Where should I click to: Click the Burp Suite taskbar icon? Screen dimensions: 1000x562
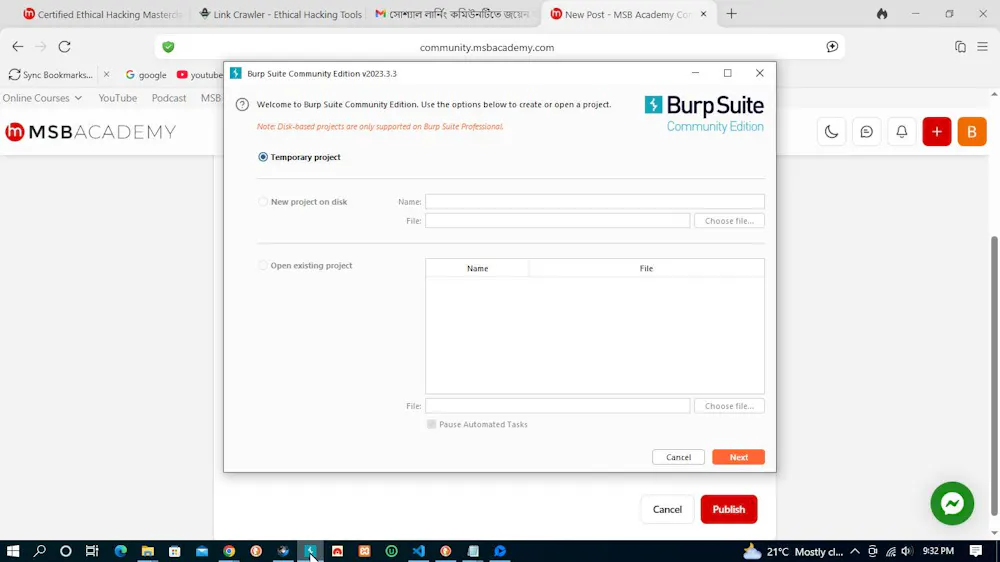coord(310,551)
